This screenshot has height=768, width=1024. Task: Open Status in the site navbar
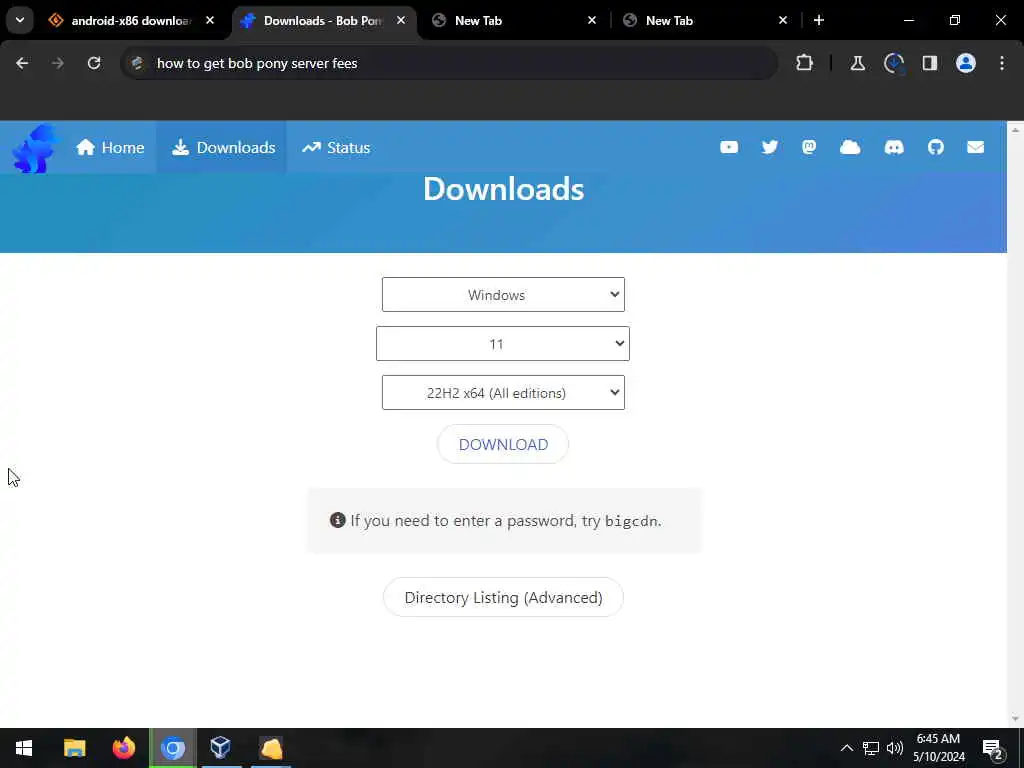click(x=336, y=148)
